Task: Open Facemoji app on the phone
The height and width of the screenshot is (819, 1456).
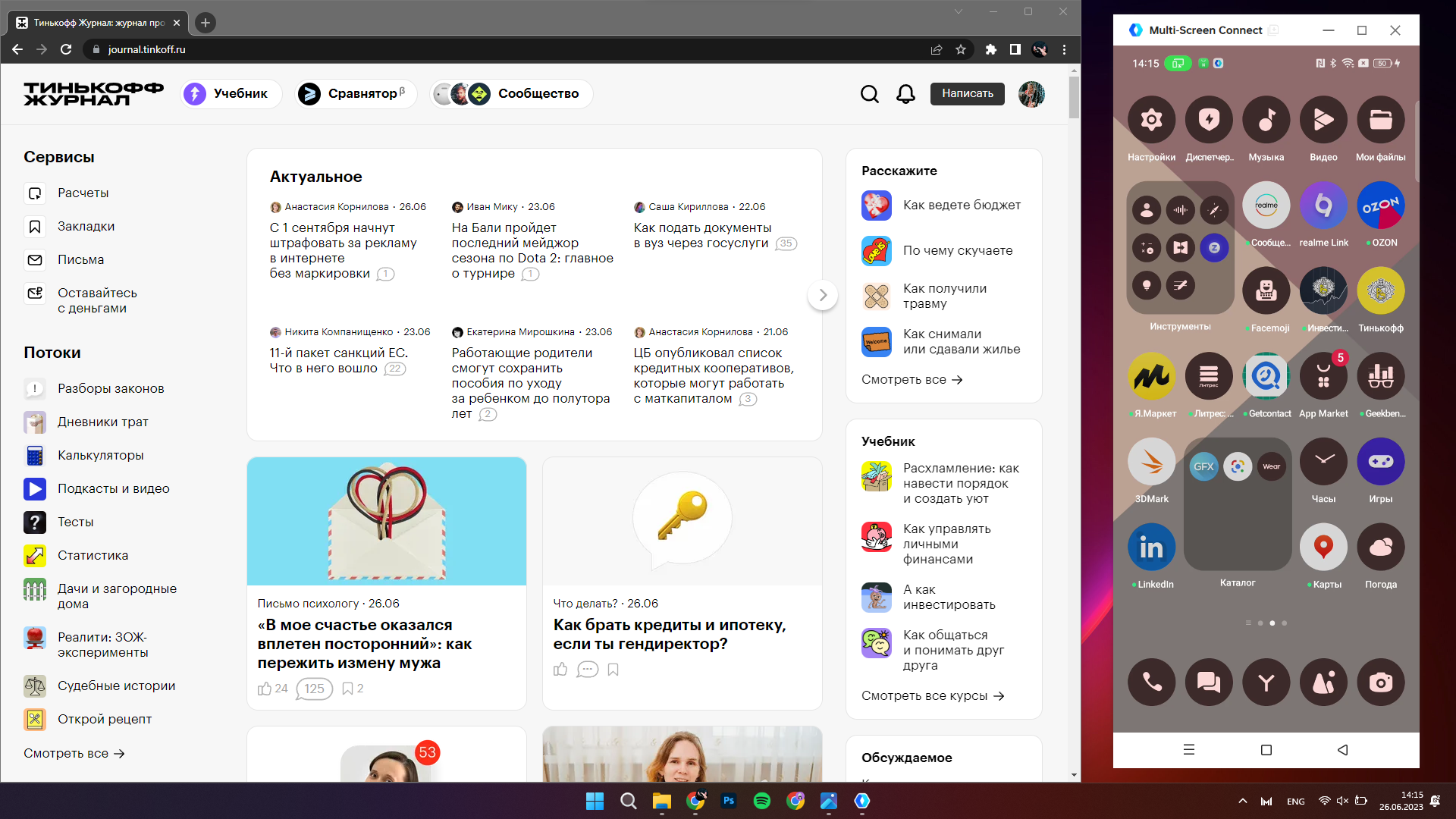Action: point(1266,290)
